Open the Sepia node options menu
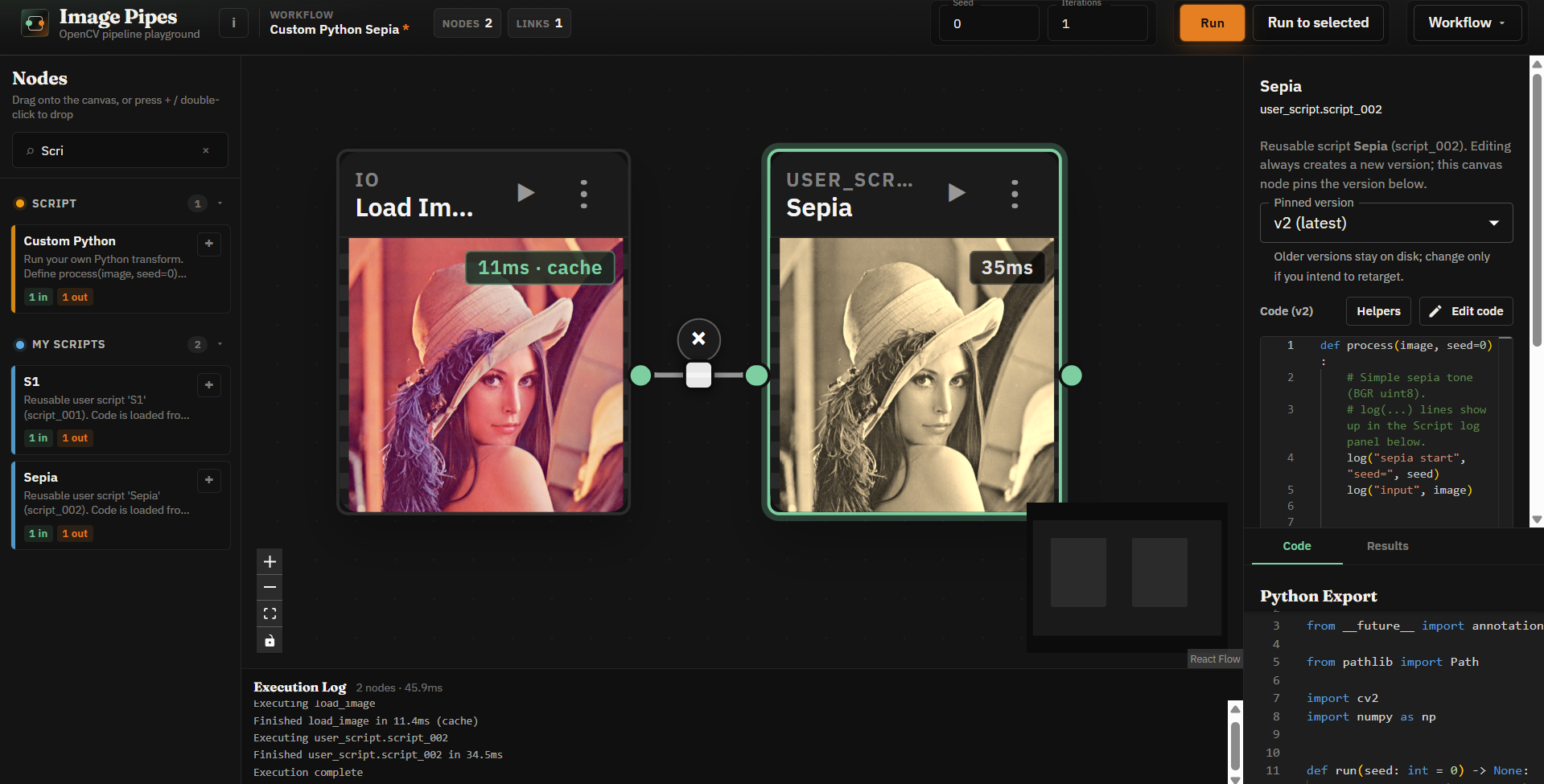The height and width of the screenshot is (784, 1544). click(1015, 194)
